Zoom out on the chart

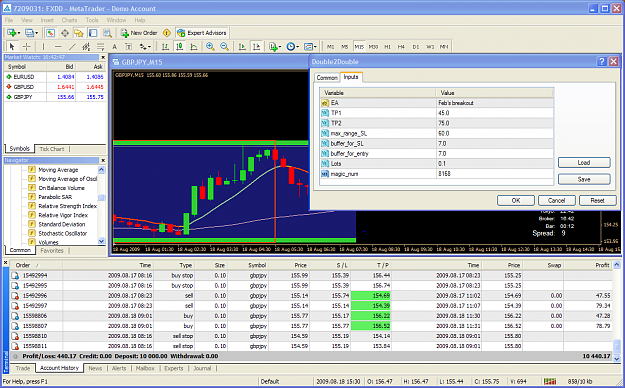224,47
